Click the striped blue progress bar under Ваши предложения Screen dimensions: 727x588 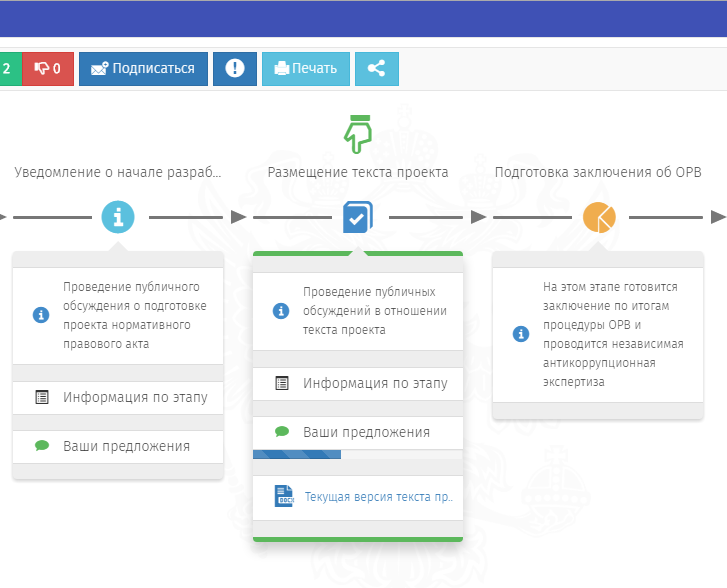click(x=297, y=454)
